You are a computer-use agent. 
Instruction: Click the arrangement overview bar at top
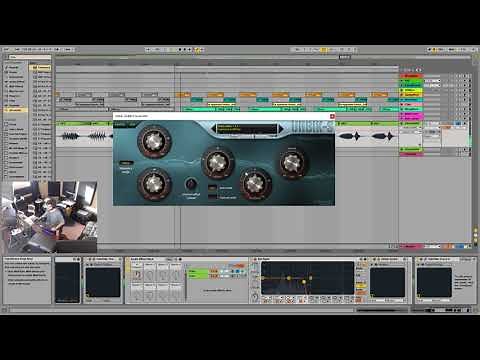click(263, 57)
